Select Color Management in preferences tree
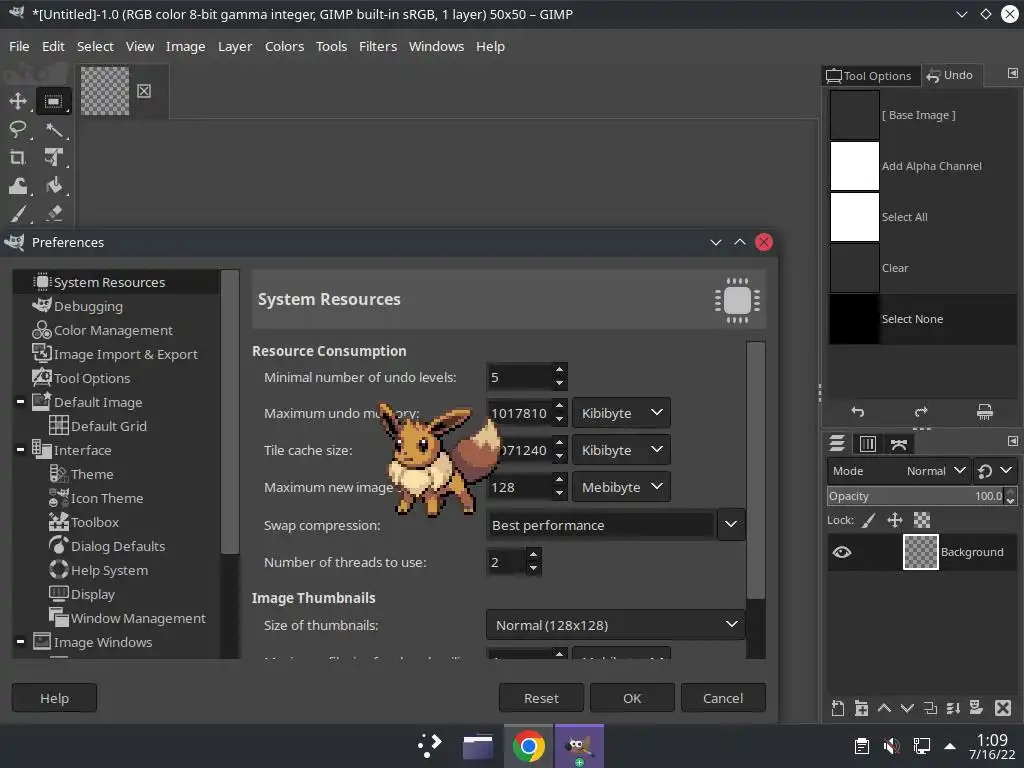This screenshot has height=768, width=1024. [113, 330]
